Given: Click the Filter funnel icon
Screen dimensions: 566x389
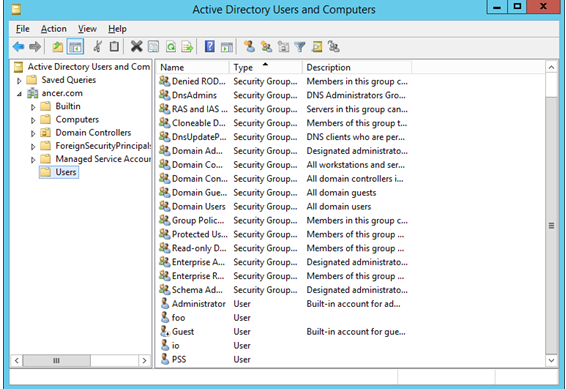Looking at the screenshot, I should [300, 47].
